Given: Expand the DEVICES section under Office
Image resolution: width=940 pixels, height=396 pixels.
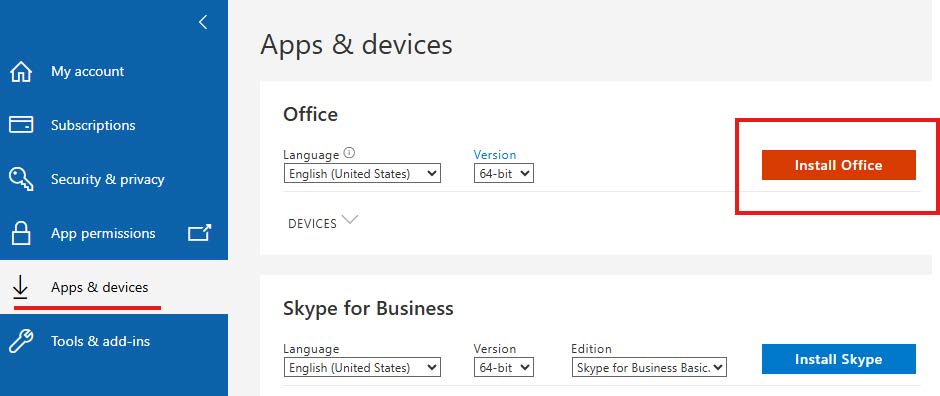Looking at the screenshot, I should tap(323, 222).
